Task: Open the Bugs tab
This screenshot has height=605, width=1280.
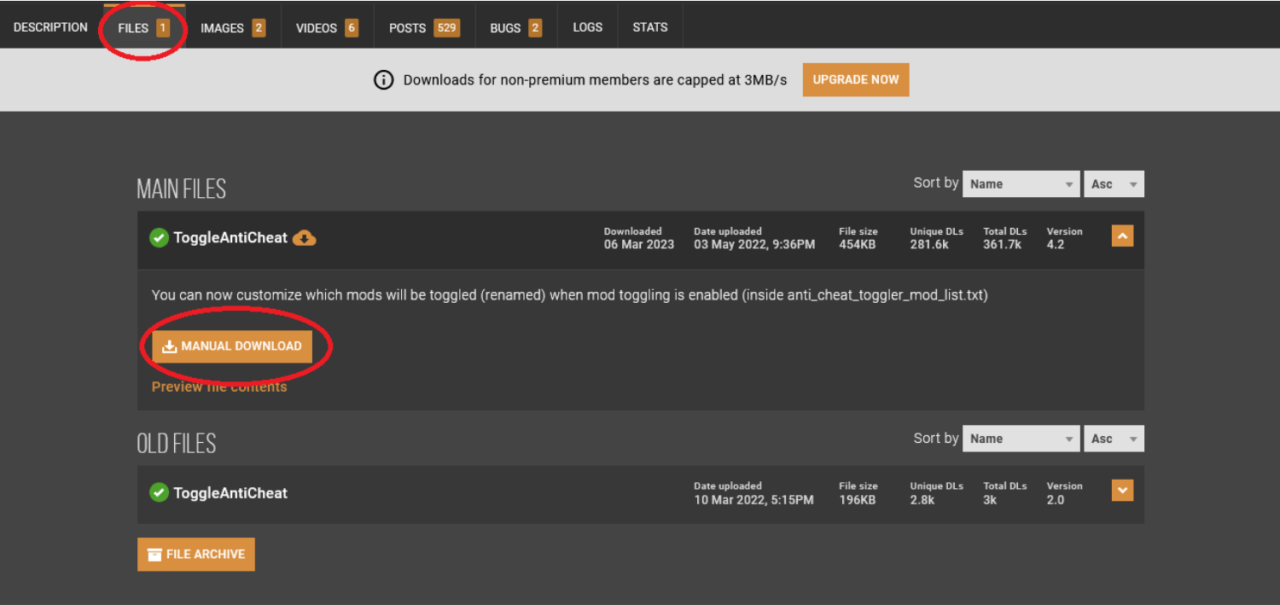Action: (515, 28)
